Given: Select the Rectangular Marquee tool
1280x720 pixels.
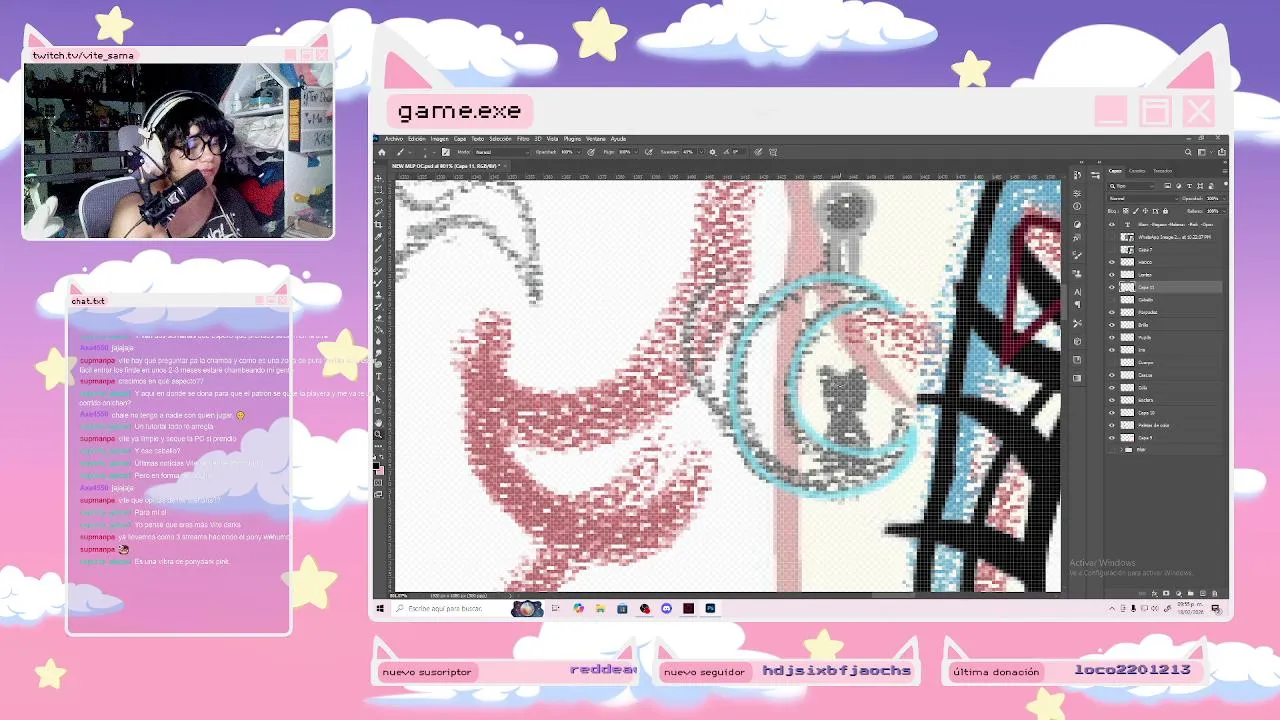Looking at the screenshot, I should (x=378, y=189).
